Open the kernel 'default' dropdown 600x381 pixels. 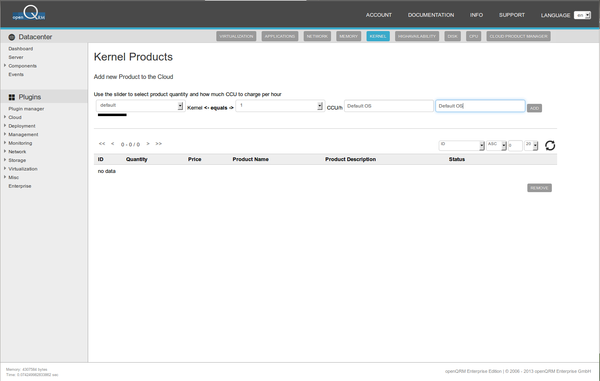(x=140, y=106)
